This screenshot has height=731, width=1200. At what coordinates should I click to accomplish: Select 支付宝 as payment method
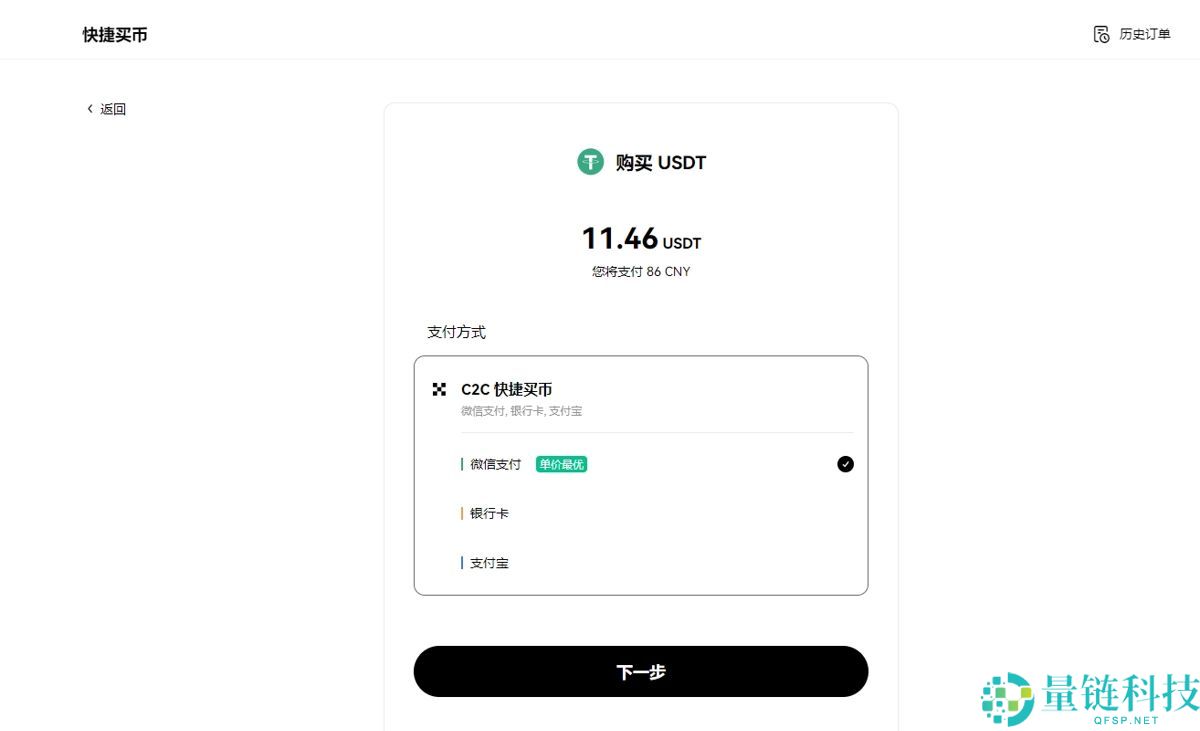click(488, 562)
